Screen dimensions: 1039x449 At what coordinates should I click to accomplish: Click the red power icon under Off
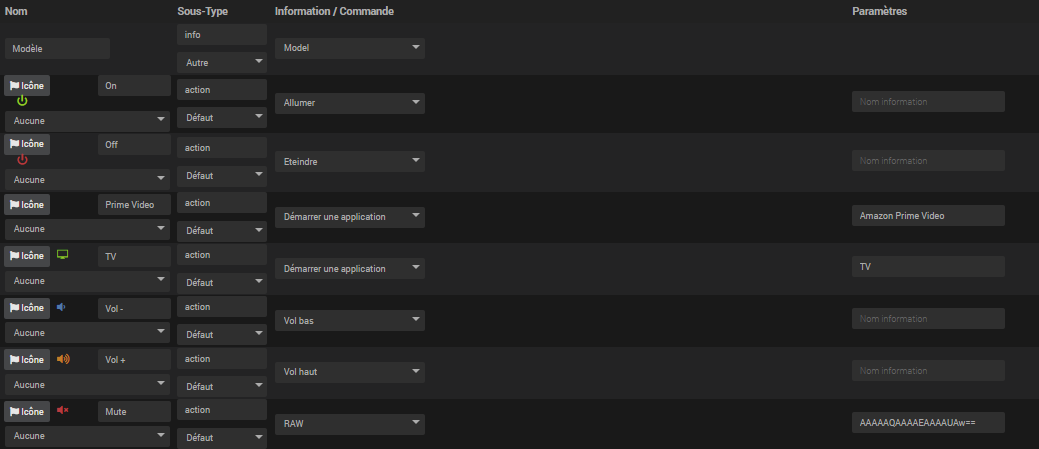coord(22,160)
